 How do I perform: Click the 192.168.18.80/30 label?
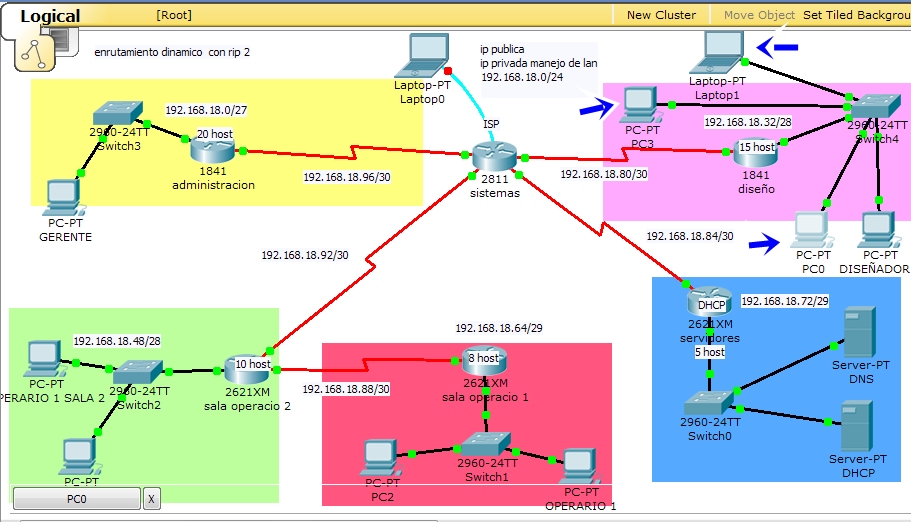tap(604, 174)
